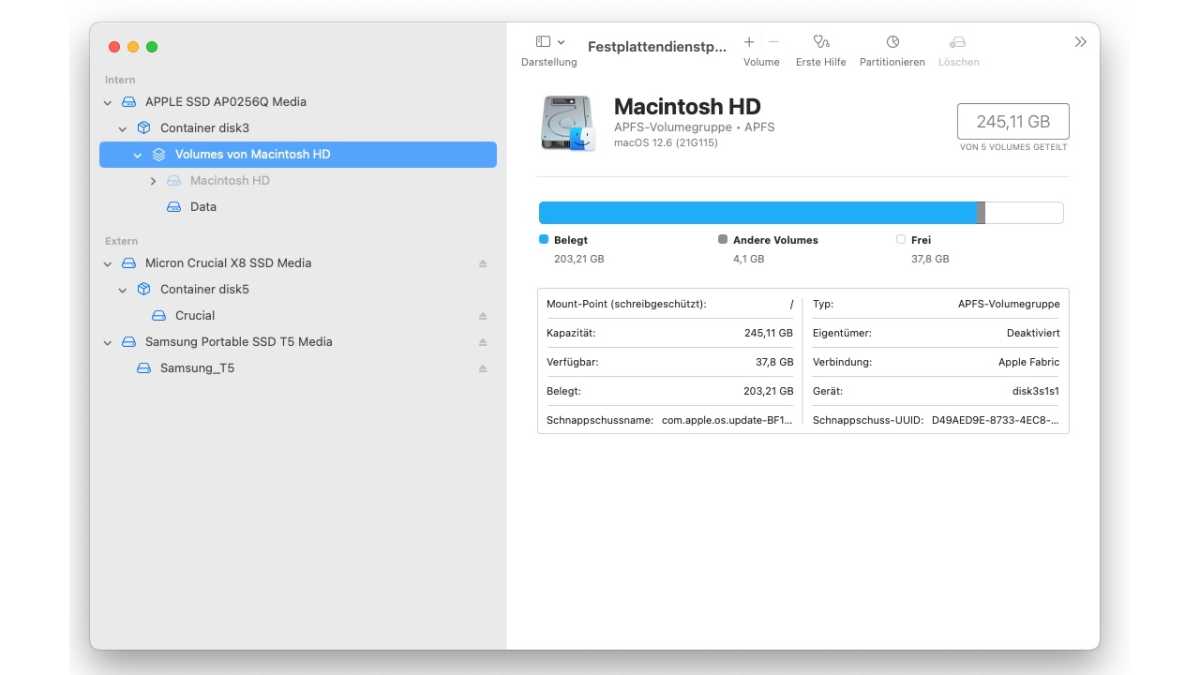Click the greyed Macintosh HD volume icon
The width and height of the screenshot is (1200, 675).
(x=174, y=181)
